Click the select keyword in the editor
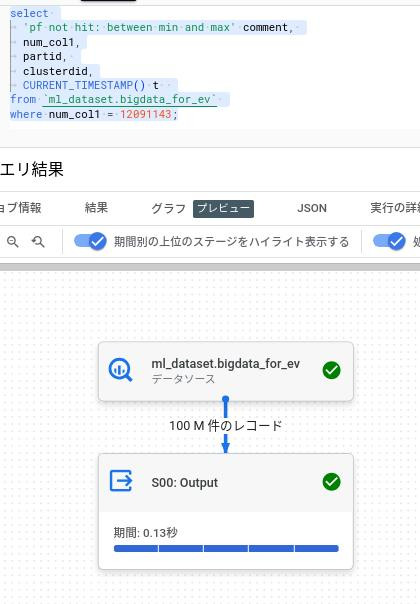This screenshot has width=420, height=604. pyautogui.click(x=29, y=13)
